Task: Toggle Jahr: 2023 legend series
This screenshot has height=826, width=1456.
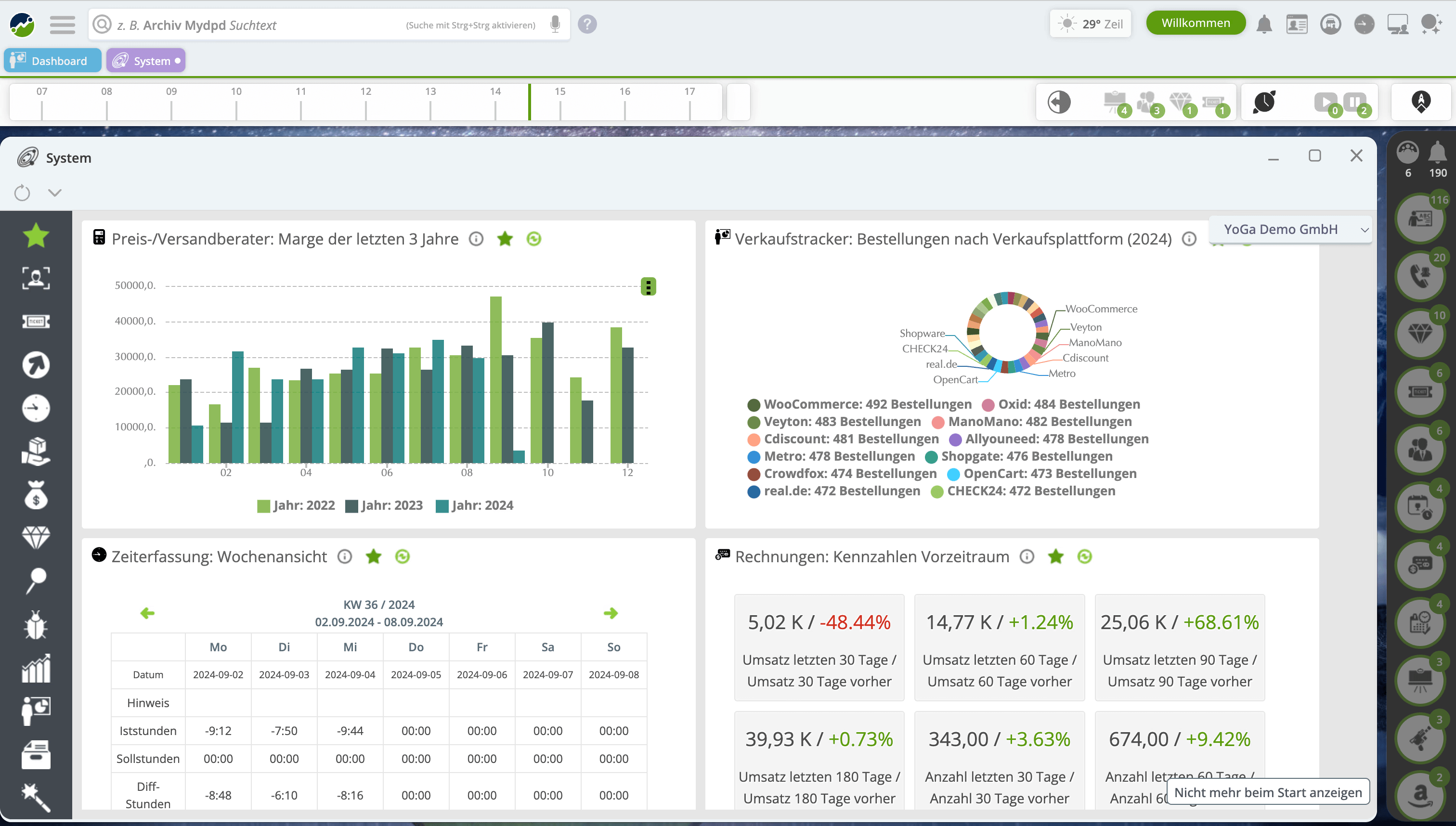Action: click(x=384, y=505)
